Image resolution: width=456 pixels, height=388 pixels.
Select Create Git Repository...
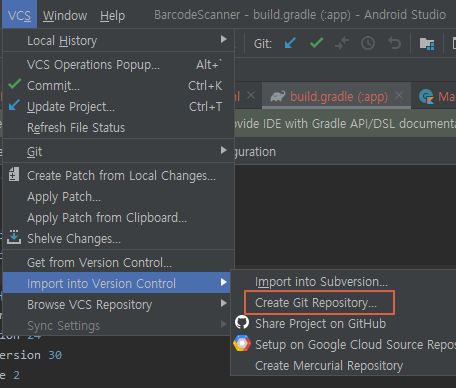(343, 303)
